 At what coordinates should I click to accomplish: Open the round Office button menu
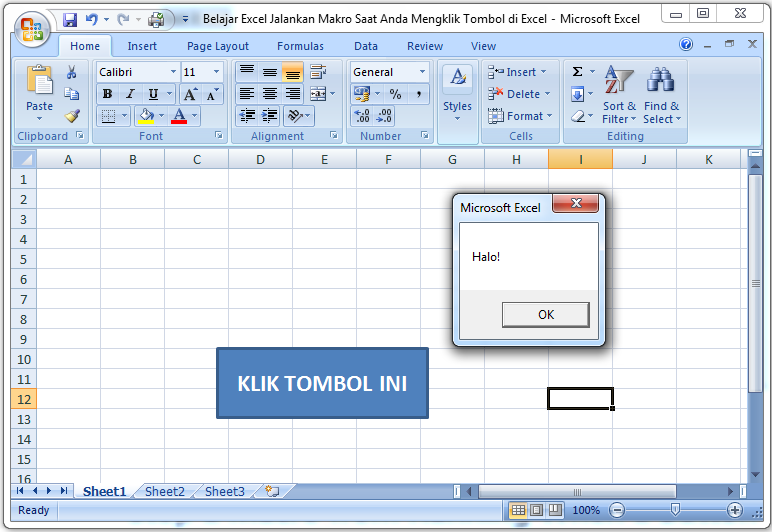pos(32,29)
